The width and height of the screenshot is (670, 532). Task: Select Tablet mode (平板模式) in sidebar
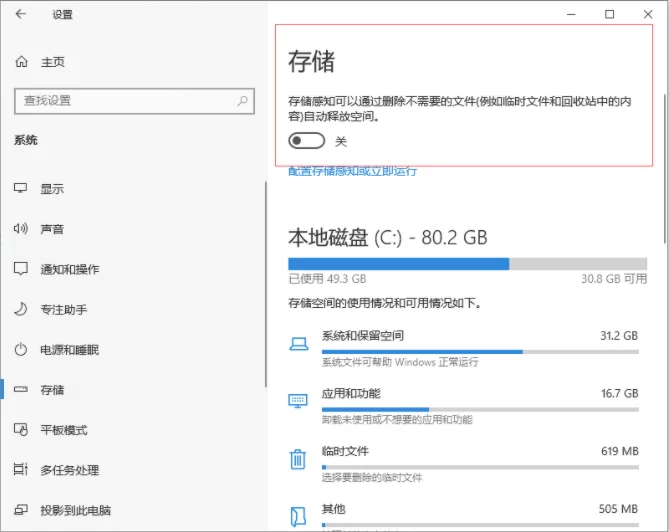point(63,430)
